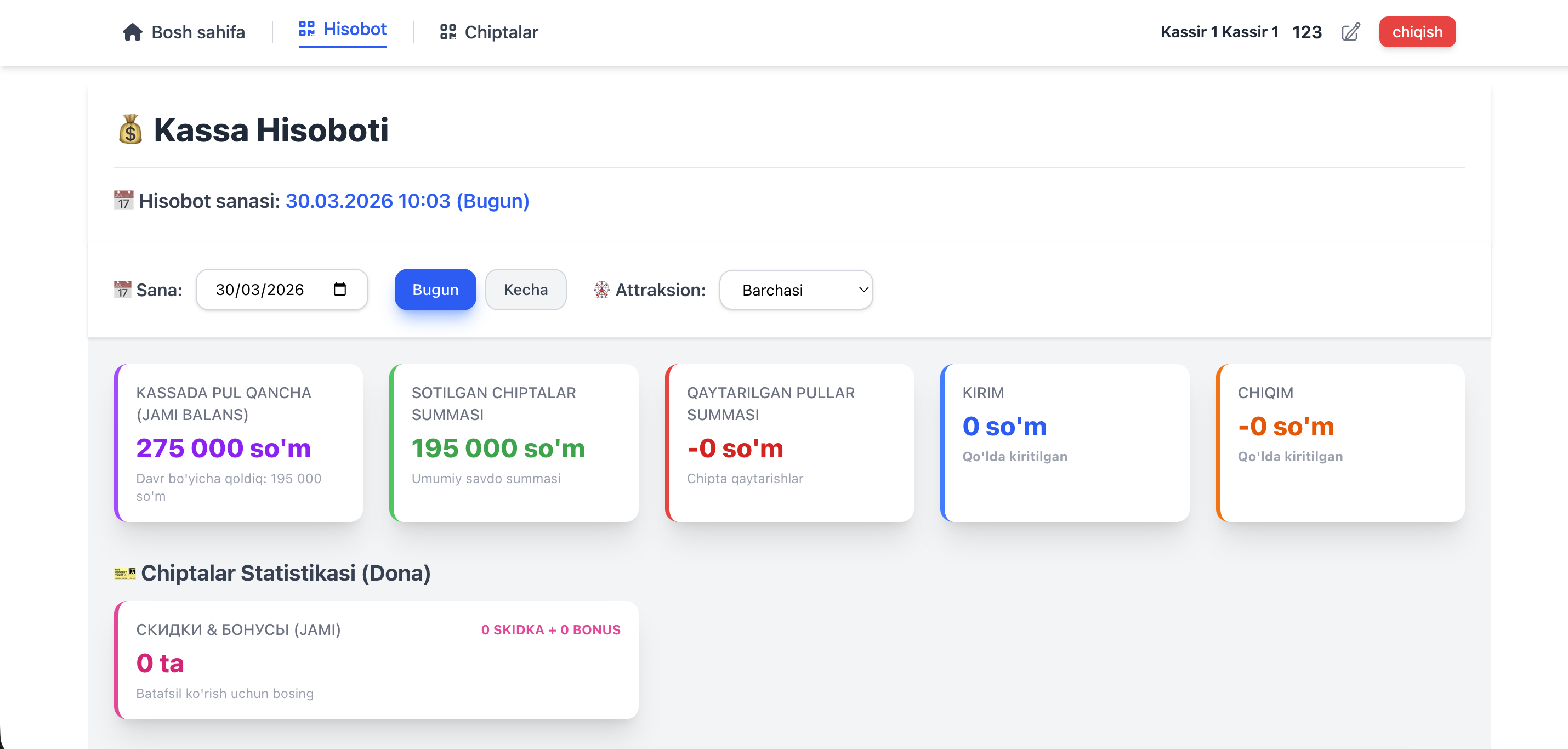Click the QR icon next to Chiptalar
This screenshot has height=749, width=1568.
[448, 32]
